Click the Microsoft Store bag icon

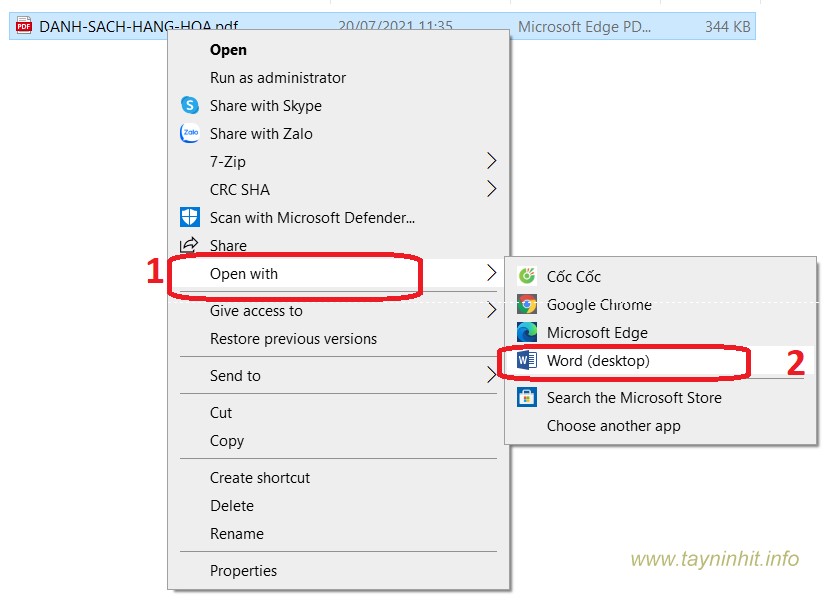coord(527,397)
